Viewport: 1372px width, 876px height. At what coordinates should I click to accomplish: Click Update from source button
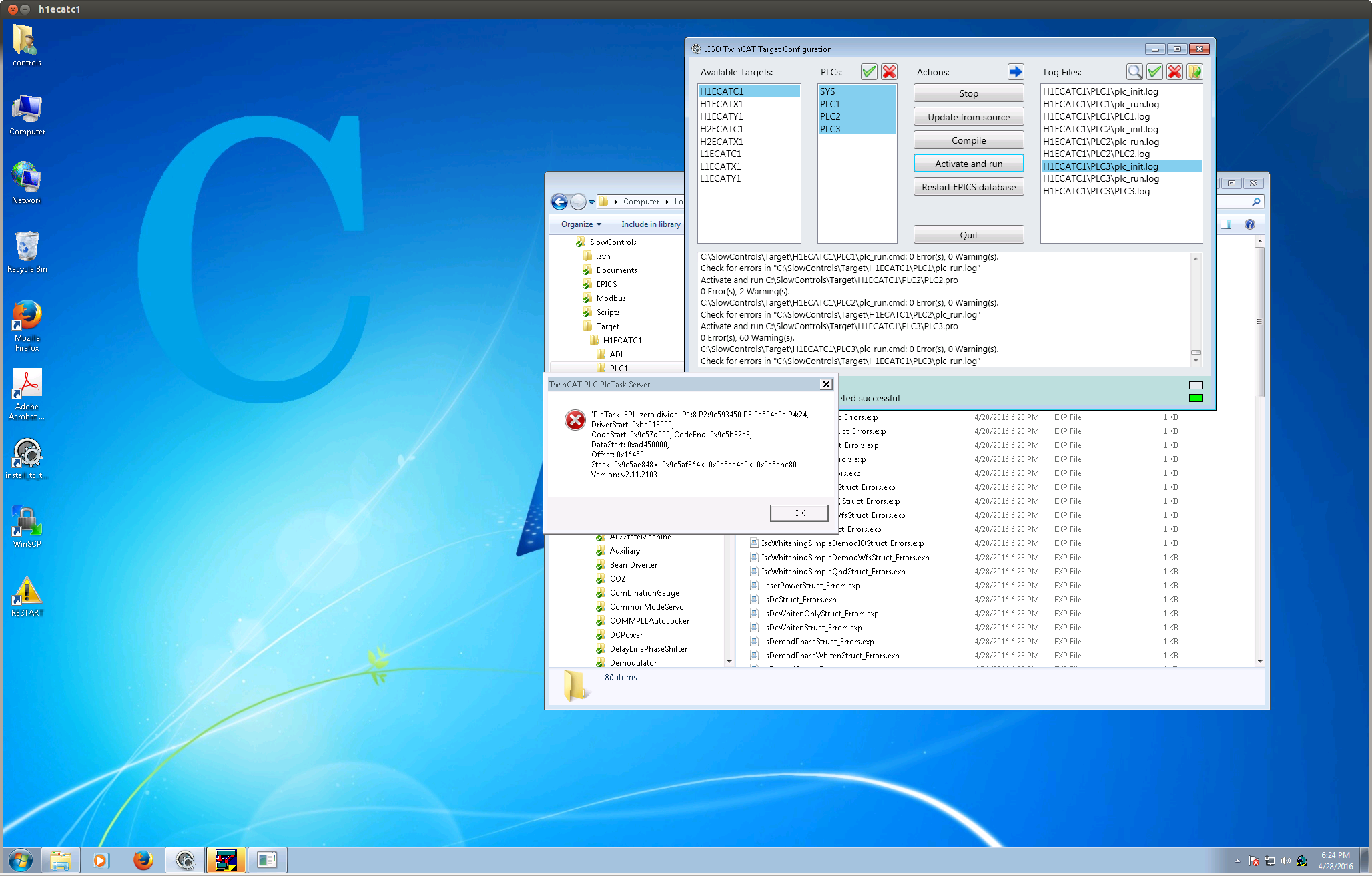coord(968,117)
